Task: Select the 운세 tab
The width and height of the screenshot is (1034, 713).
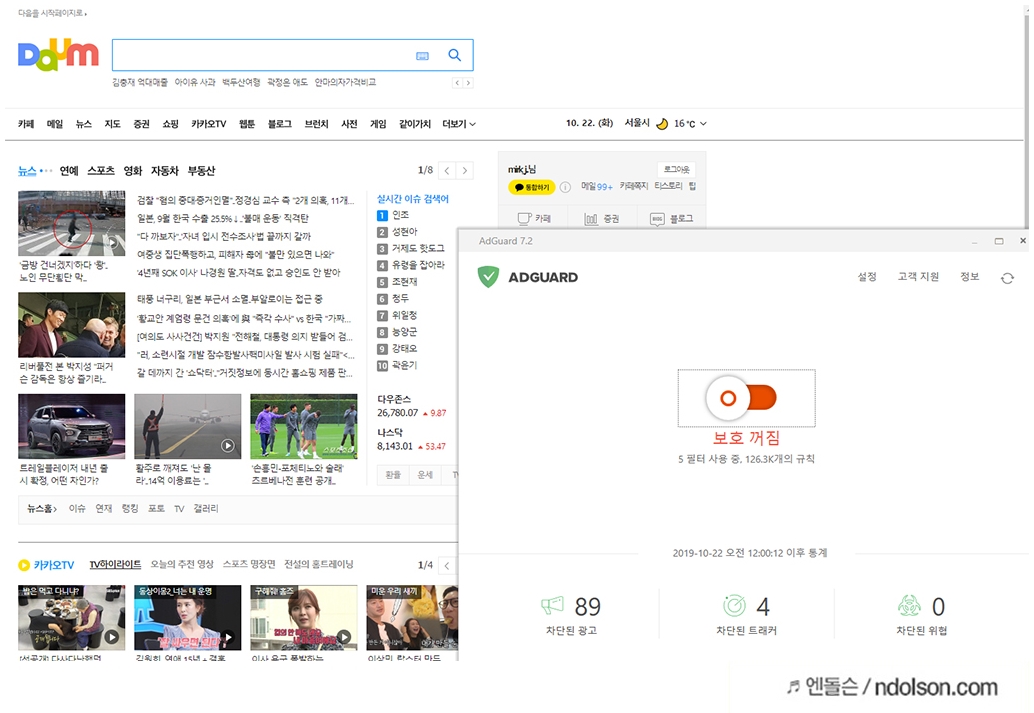Action: pos(425,475)
